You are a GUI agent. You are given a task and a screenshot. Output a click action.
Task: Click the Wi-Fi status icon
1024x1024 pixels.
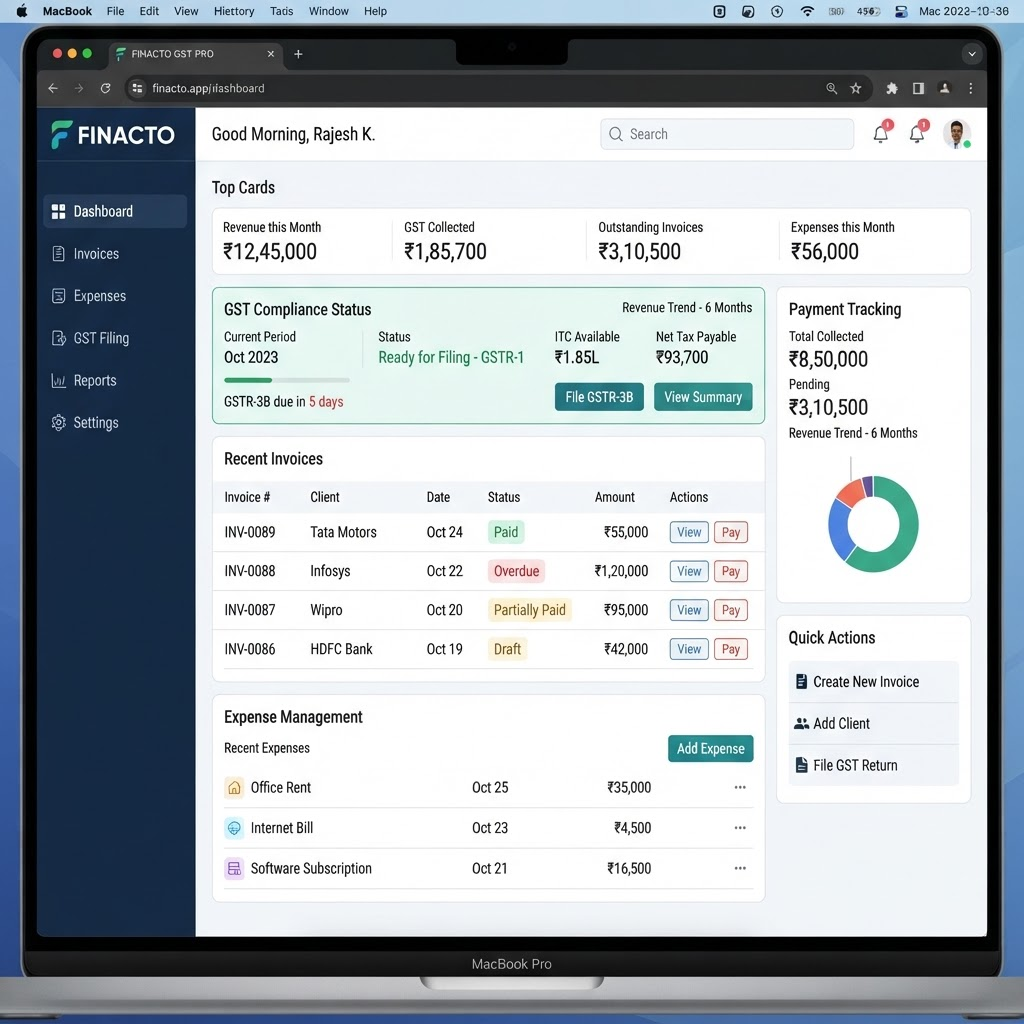point(807,11)
